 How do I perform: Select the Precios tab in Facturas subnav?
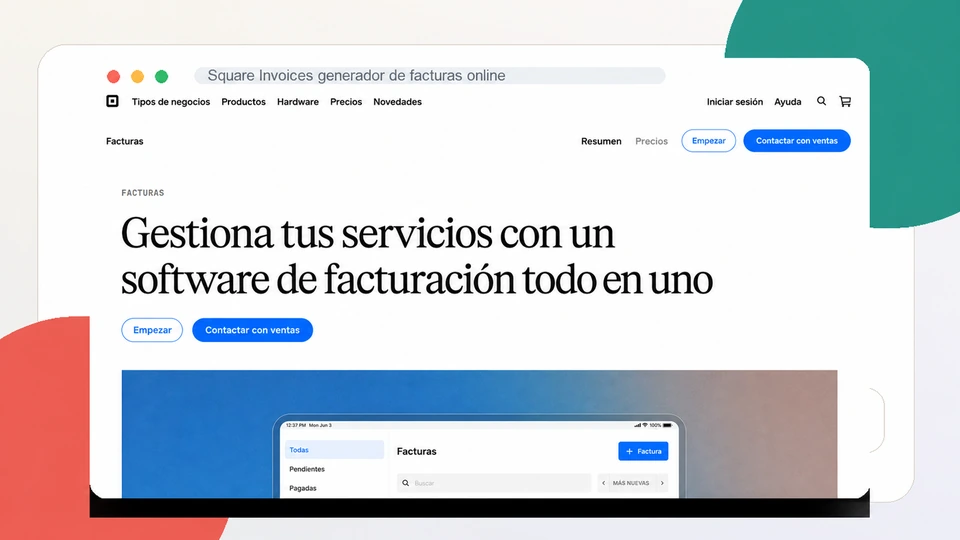651,141
